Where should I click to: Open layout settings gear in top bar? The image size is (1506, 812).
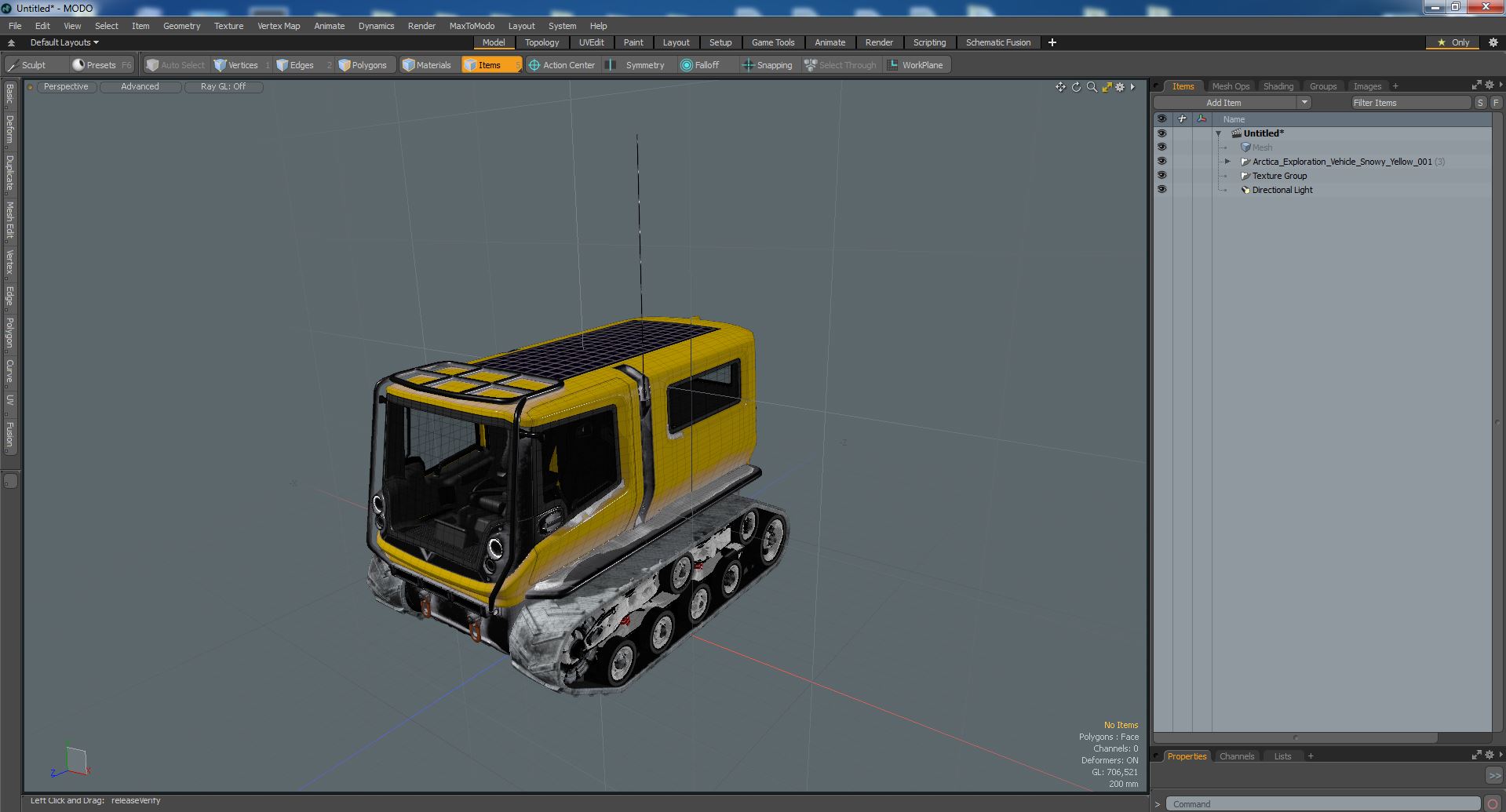click(x=1493, y=42)
